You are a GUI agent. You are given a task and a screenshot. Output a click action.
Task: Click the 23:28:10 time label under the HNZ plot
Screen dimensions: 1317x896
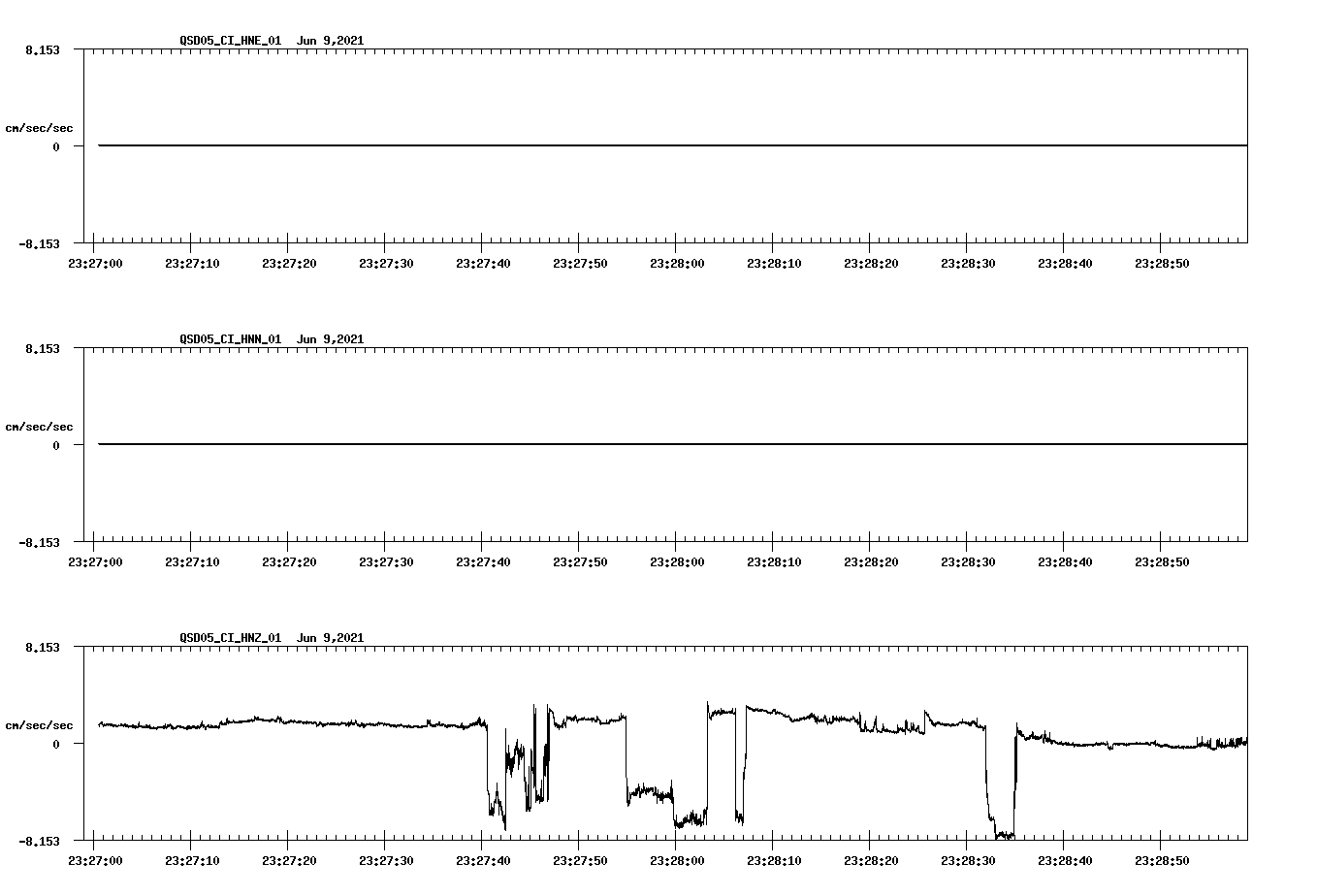pos(774,861)
